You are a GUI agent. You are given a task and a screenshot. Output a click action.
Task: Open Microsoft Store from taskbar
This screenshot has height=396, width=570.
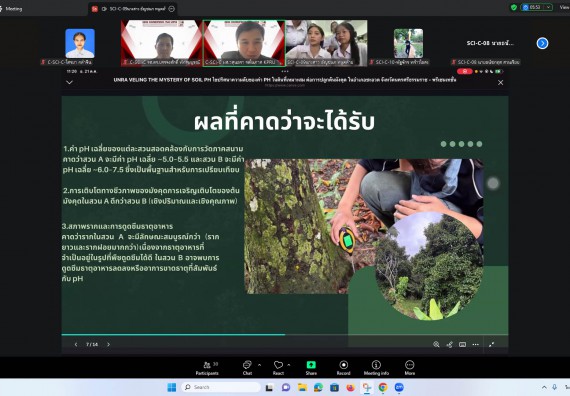click(x=334, y=387)
